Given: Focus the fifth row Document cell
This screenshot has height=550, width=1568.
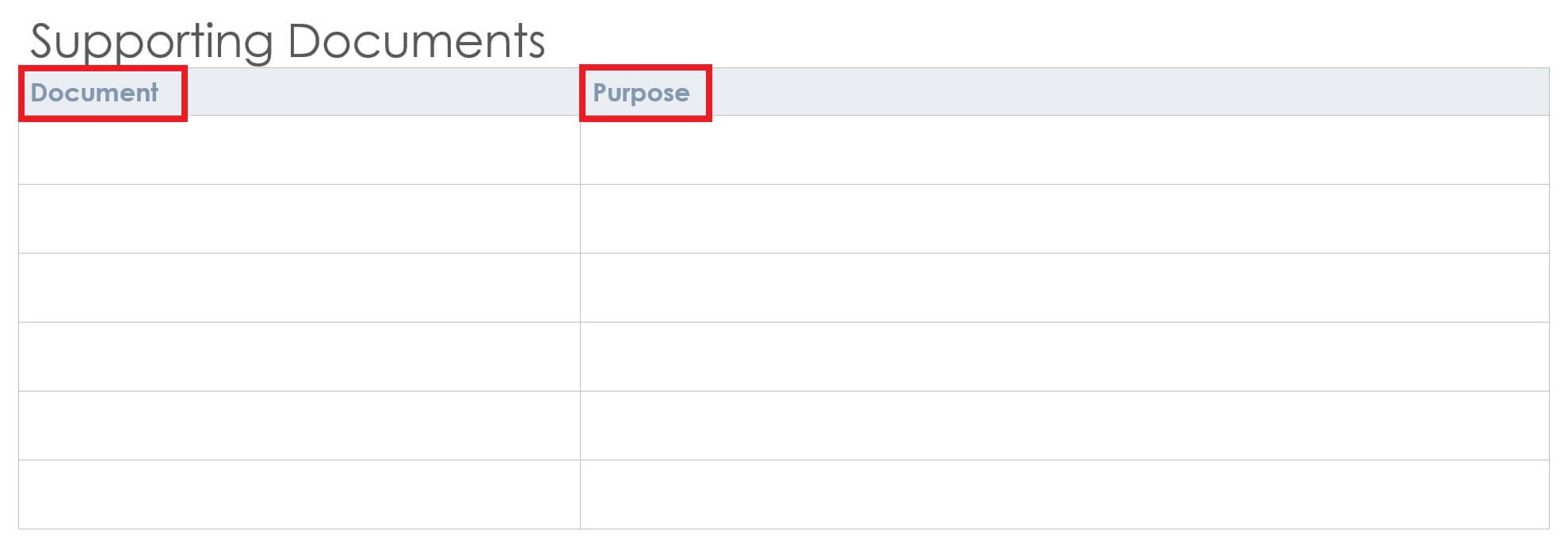Looking at the screenshot, I should [x=299, y=426].
